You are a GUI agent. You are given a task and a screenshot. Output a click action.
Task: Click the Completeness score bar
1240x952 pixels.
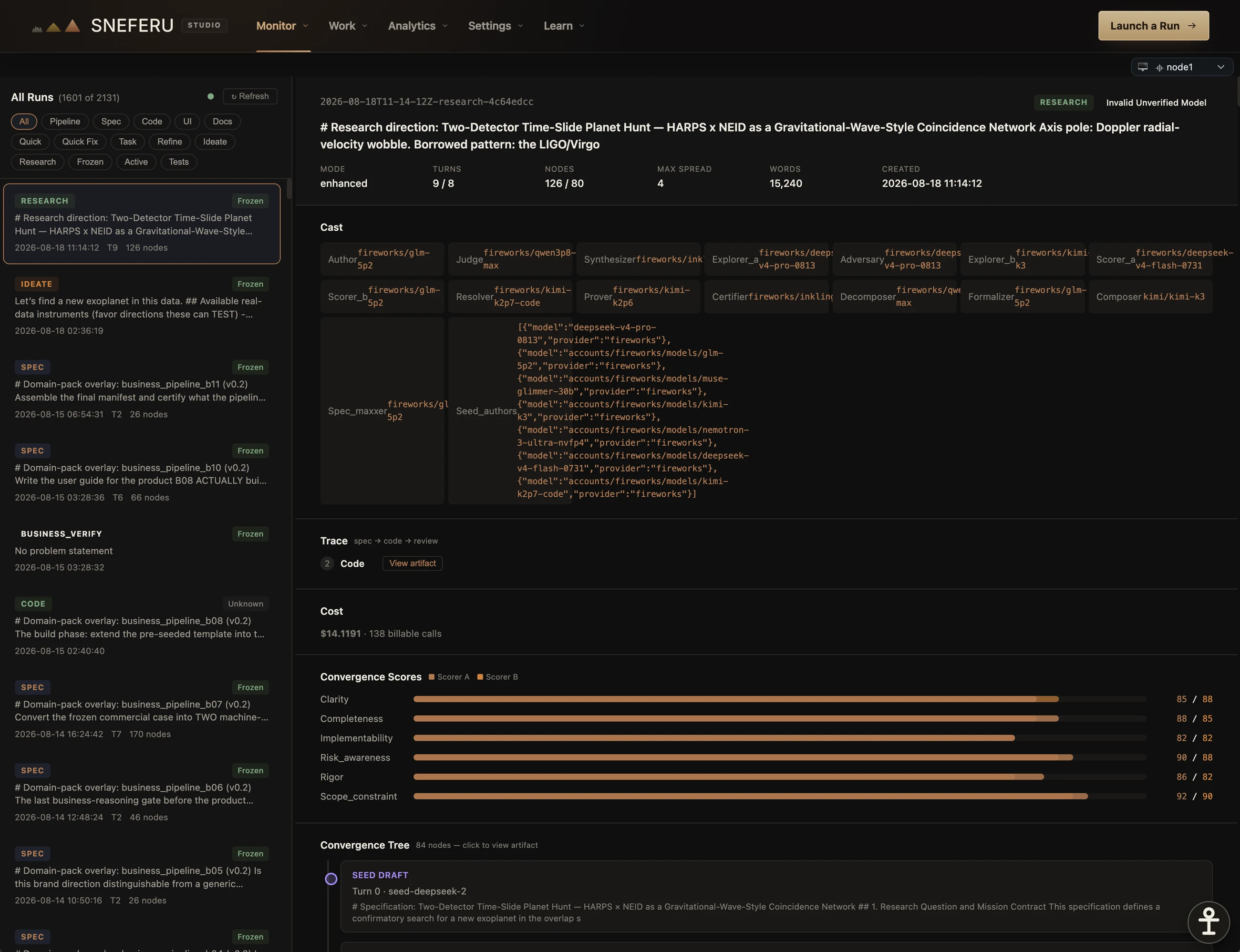click(780, 718)
